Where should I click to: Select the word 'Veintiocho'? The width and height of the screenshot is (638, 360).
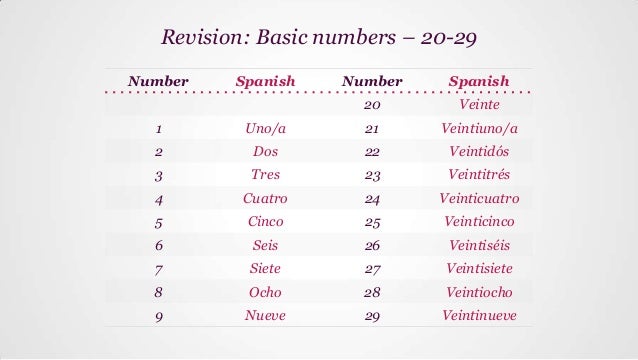click(x=479, y=292)
